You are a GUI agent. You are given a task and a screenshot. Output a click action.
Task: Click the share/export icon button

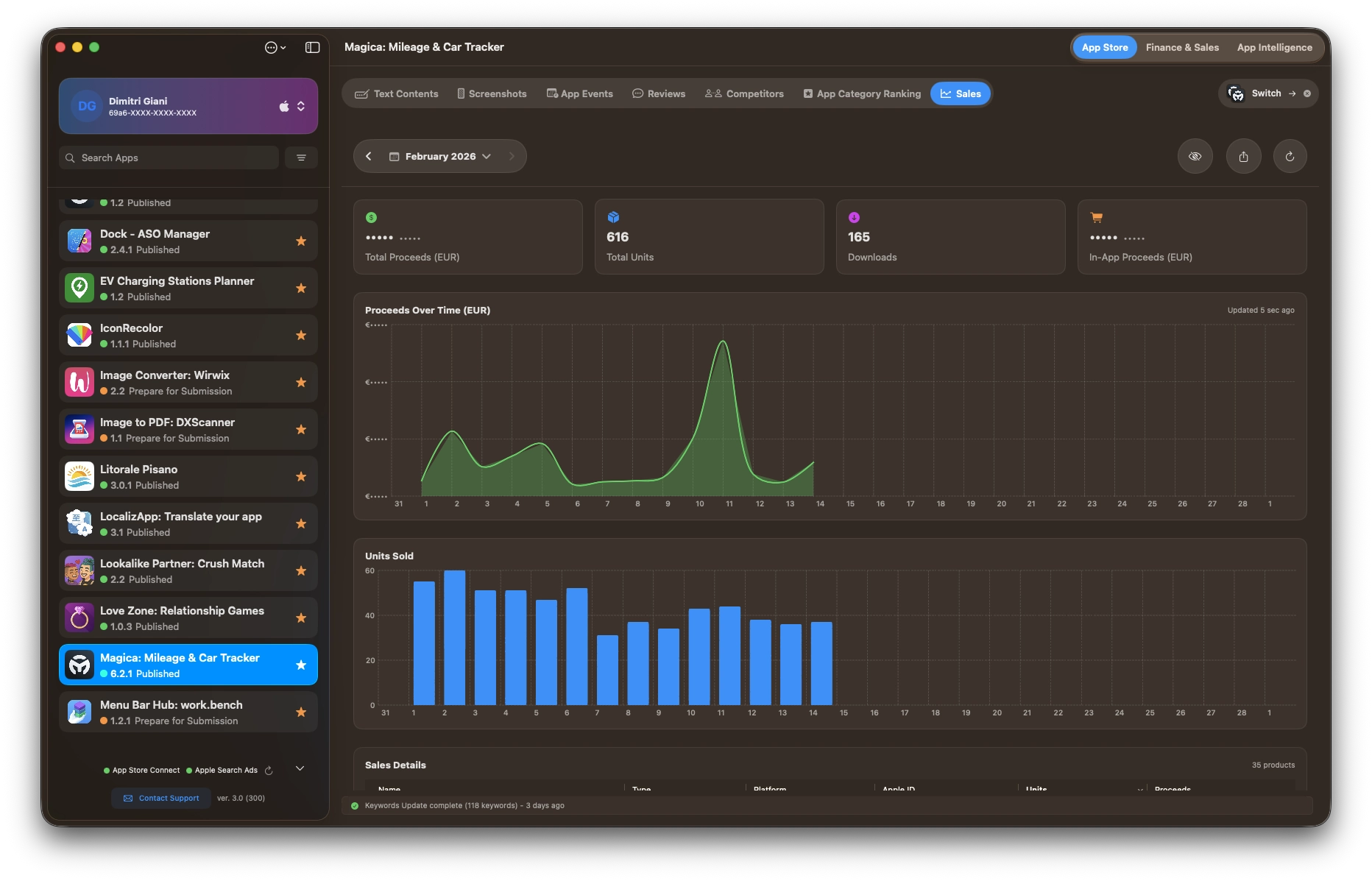(x=1243, y=156)
